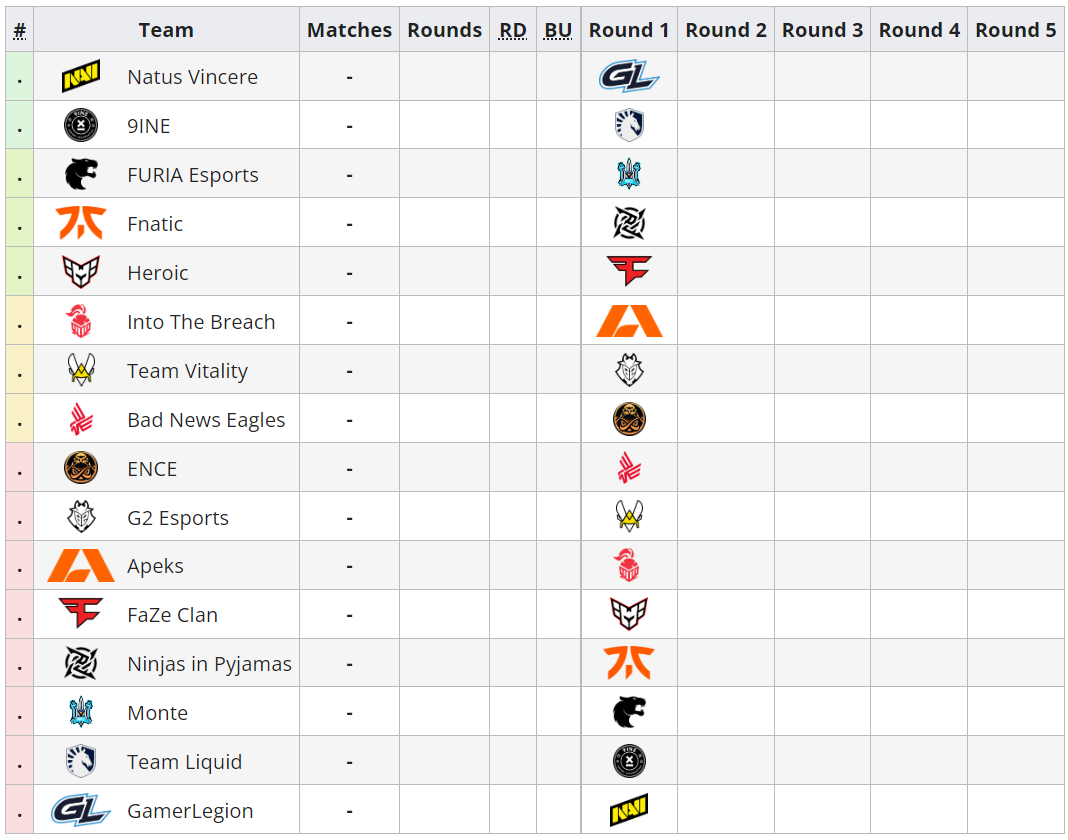Click 9INE logo in Round 1 column
Viewport: 1068px width, 840px height.
tap(629, 761)
